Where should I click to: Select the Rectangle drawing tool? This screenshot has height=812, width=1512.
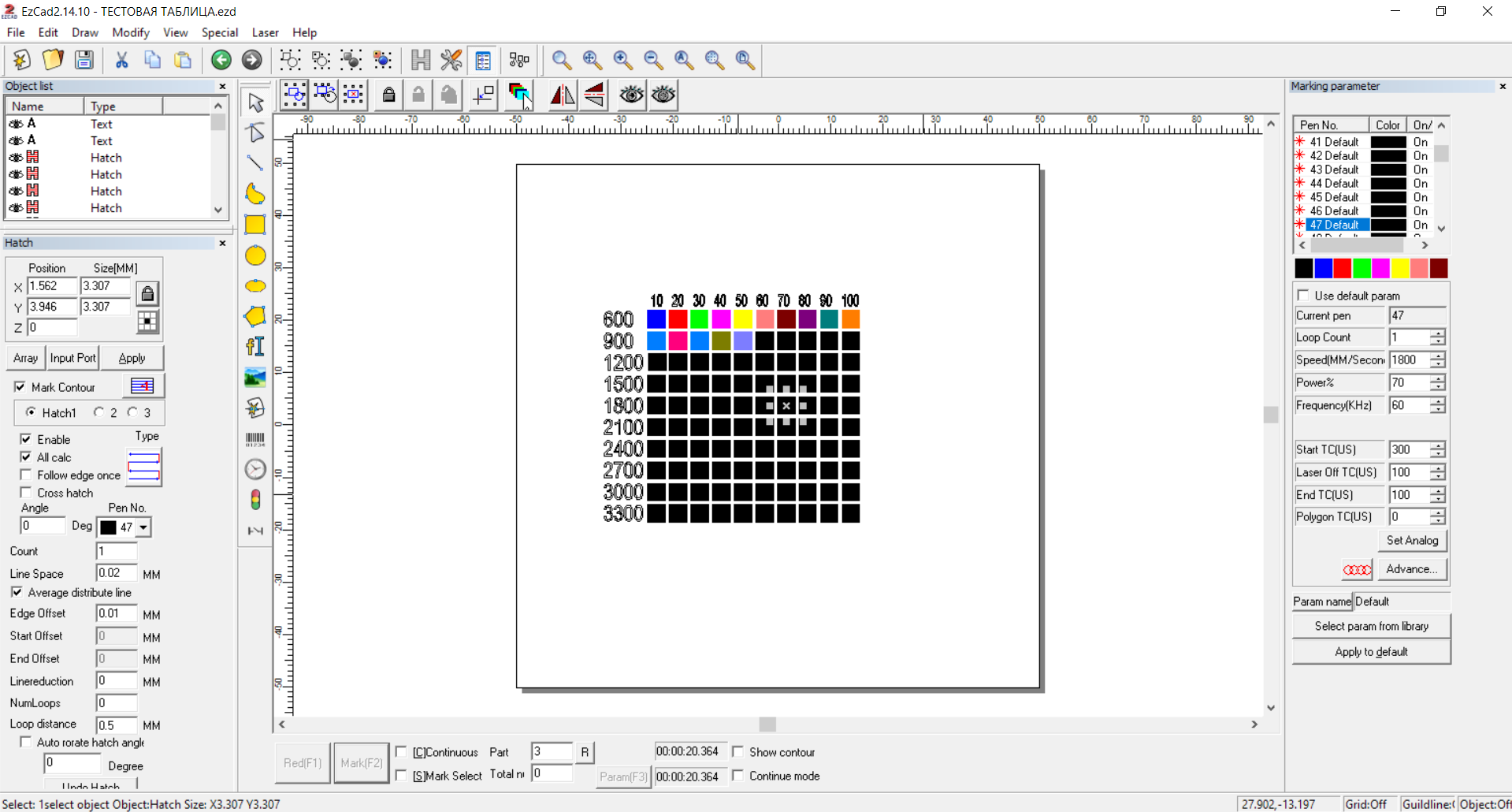click(x=254, y=225)
